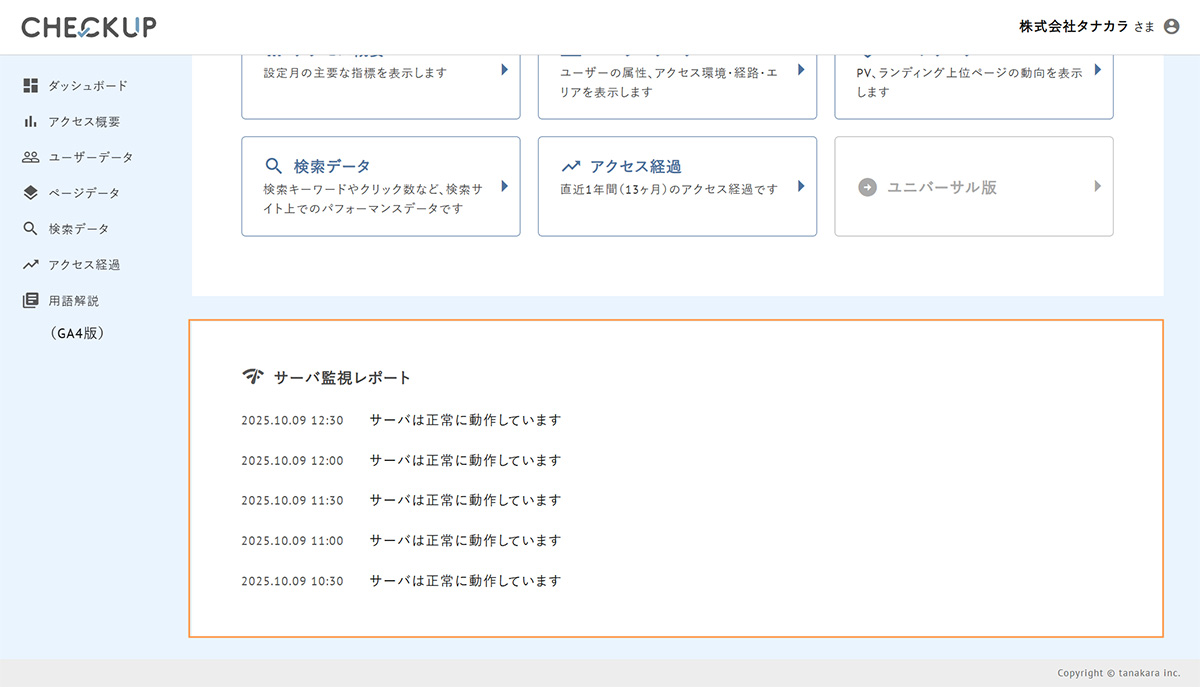Click the book icon for 用語解説

pyautogui.click(x=30, y=300)
